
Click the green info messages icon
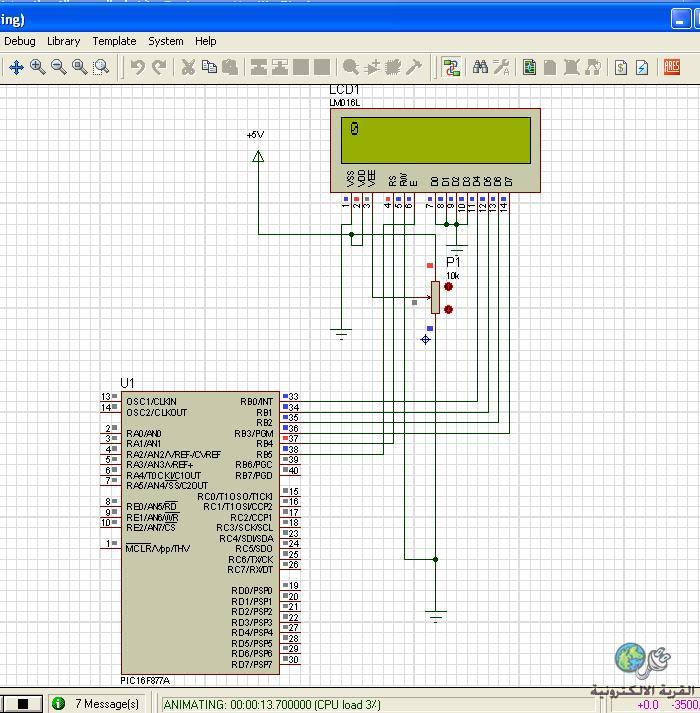tap(58, 703)
